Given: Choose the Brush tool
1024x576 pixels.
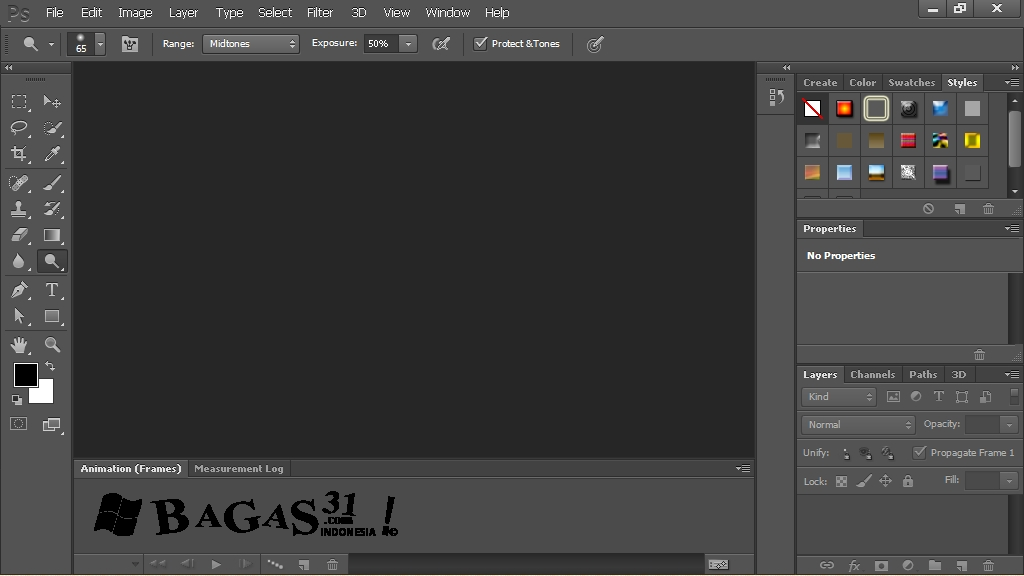Looking at the screenshot, I should click(x=52, y=182).
